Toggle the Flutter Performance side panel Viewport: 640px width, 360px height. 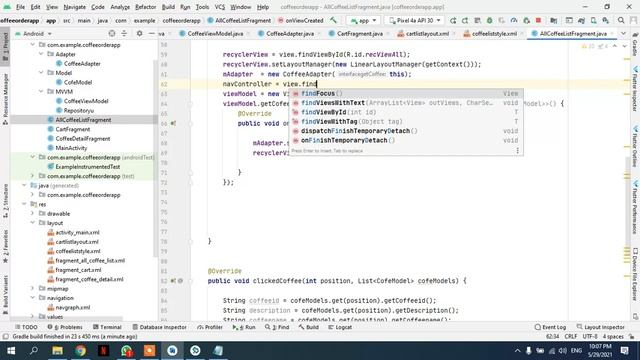[x=635, y=208]
